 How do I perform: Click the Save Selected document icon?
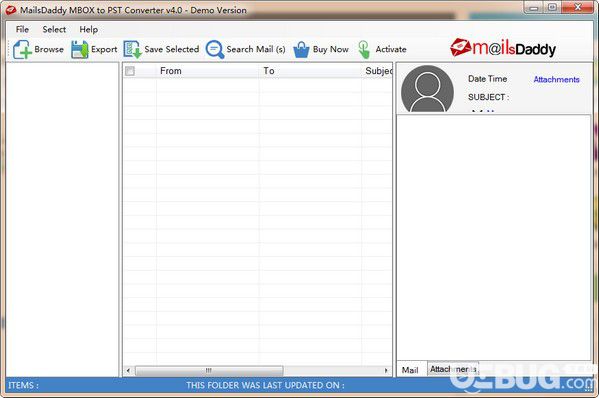point(133,50)
